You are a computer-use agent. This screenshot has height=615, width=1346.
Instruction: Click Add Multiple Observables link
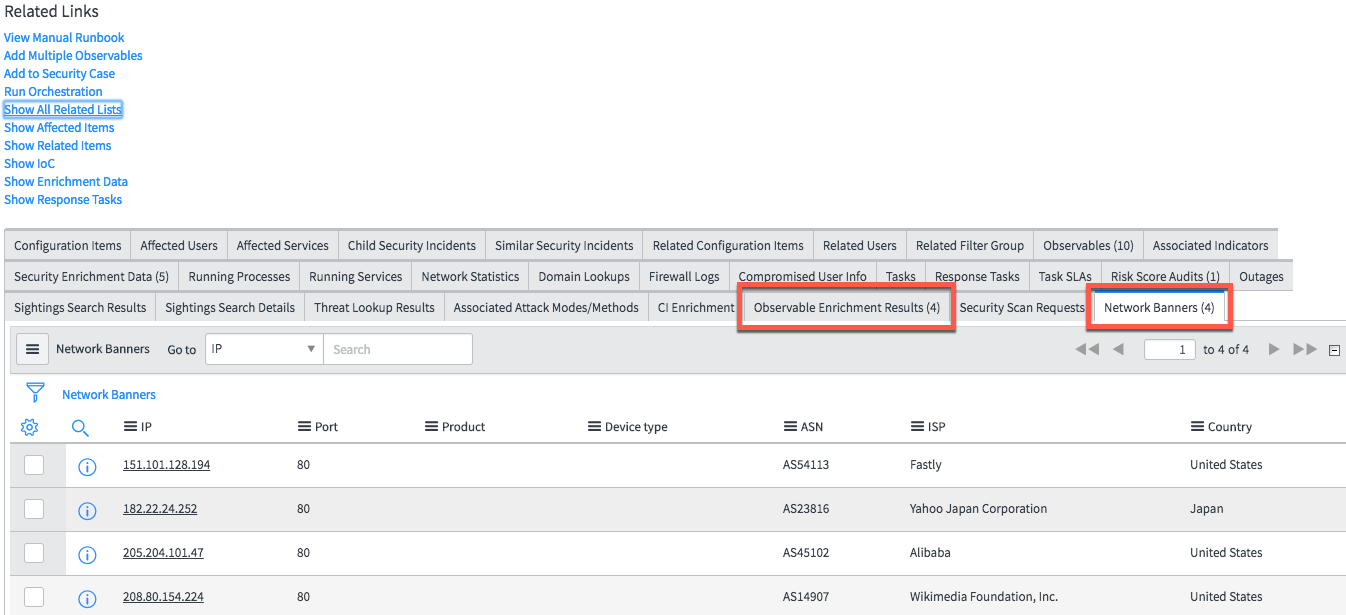73,56
